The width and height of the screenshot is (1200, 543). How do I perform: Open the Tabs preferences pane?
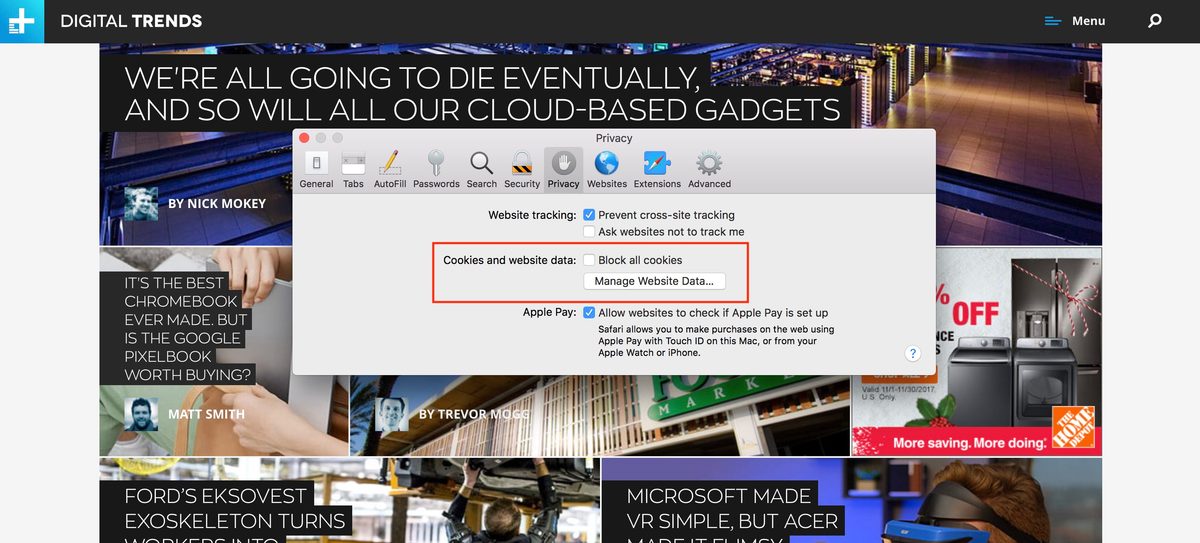[x=353, y=168]
